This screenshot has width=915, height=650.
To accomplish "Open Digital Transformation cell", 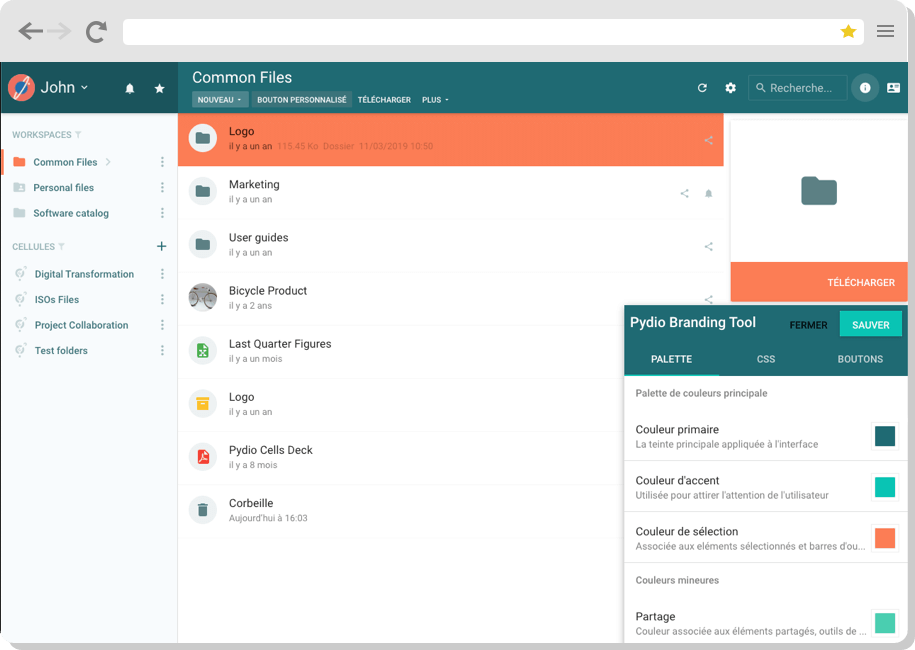I will [x=83, y=274].
